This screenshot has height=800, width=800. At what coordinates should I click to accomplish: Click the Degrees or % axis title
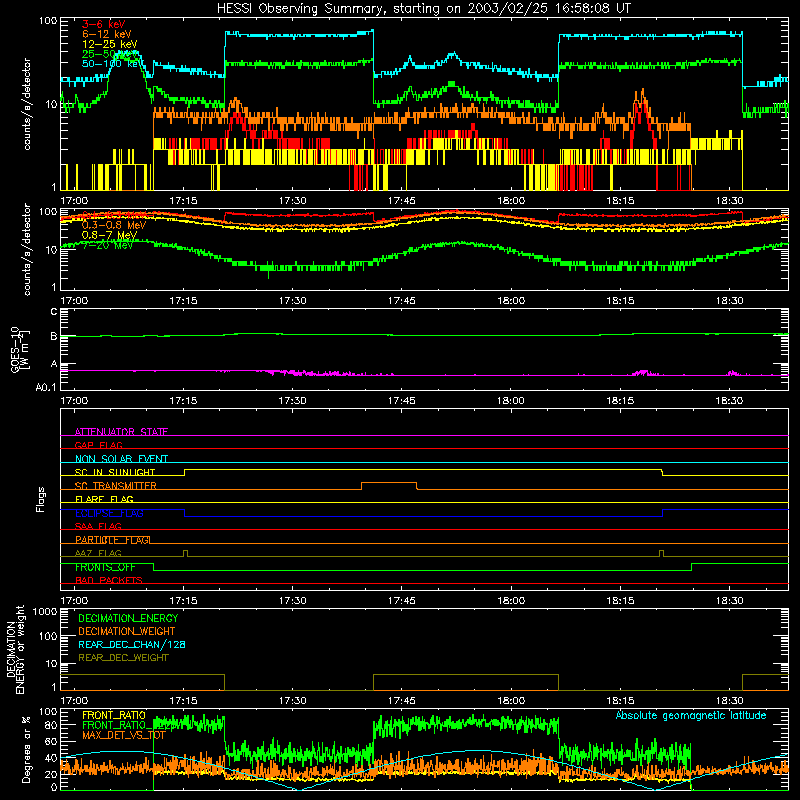pos(27,750)
